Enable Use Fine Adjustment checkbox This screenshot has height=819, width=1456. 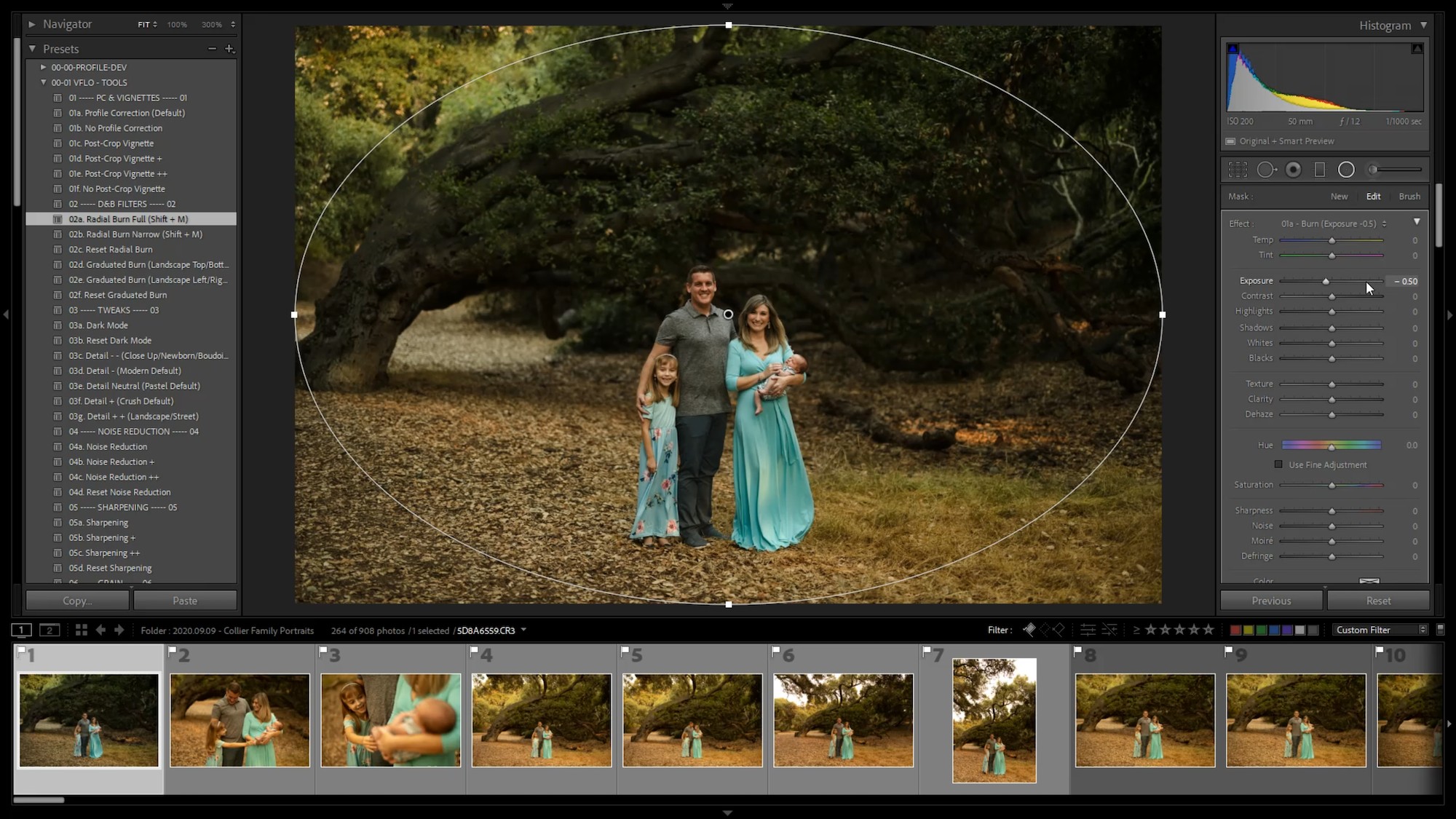pyautogui.click(x=1278, y=464)
